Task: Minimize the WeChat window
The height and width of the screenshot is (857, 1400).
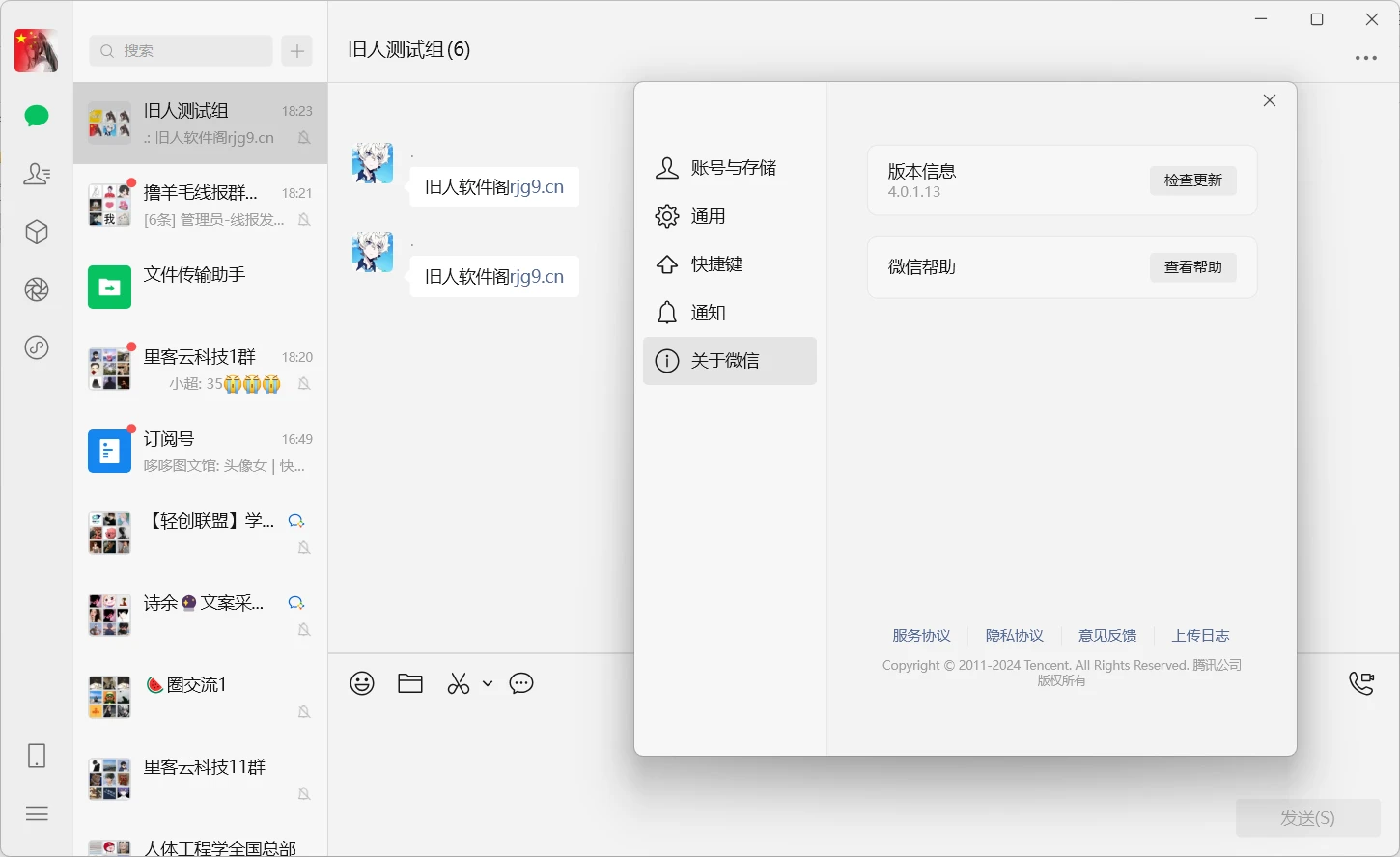Action: pos(1261,19)
